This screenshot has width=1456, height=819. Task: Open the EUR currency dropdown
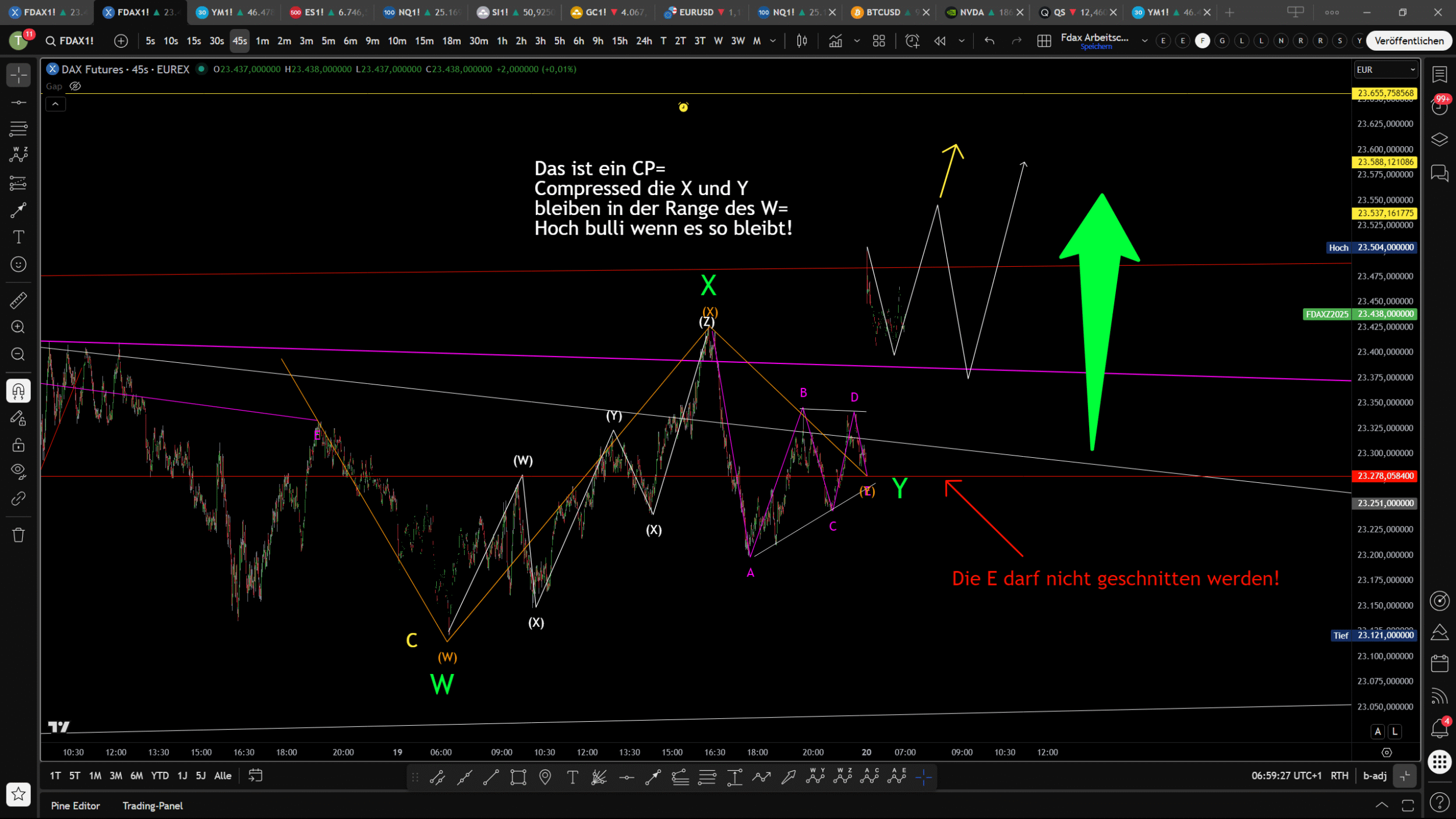[1385, 70]
